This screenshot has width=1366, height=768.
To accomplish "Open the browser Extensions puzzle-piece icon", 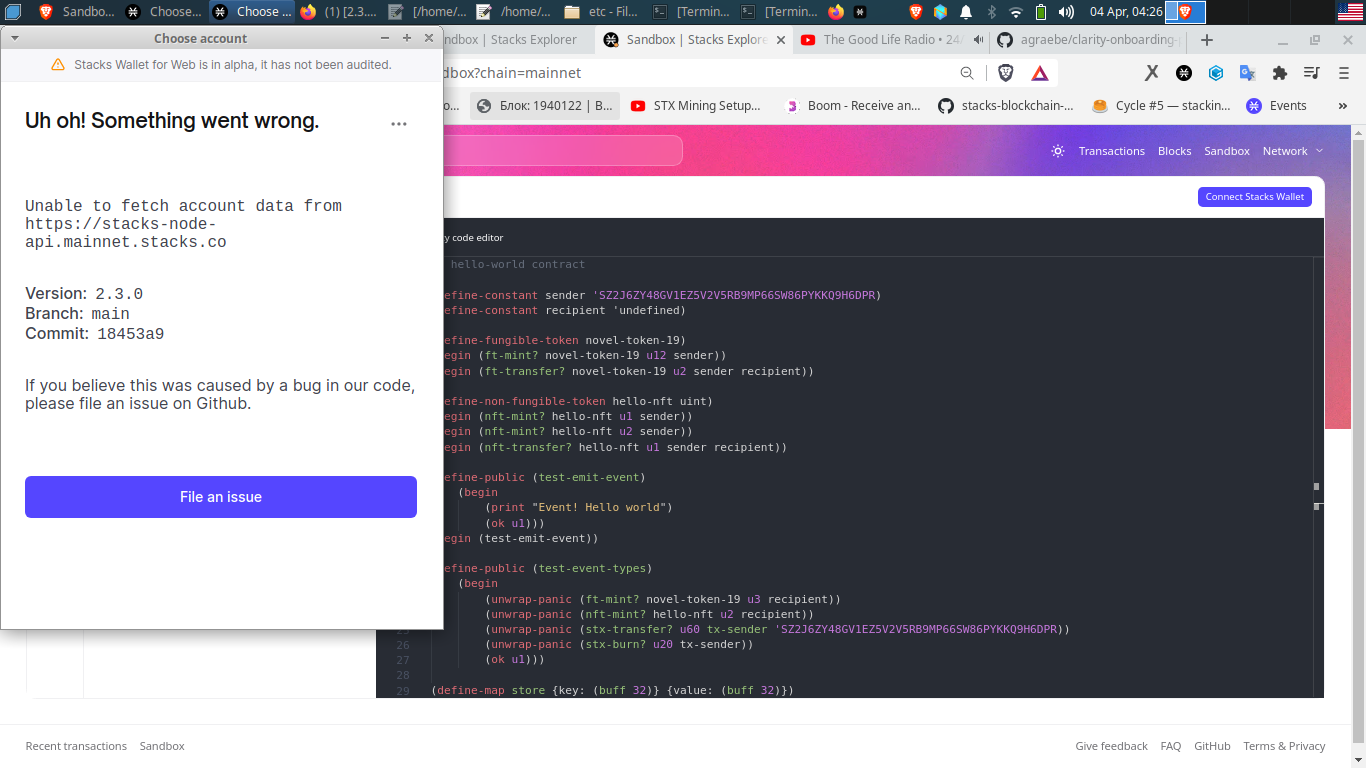I will (x=1281, y=72).
